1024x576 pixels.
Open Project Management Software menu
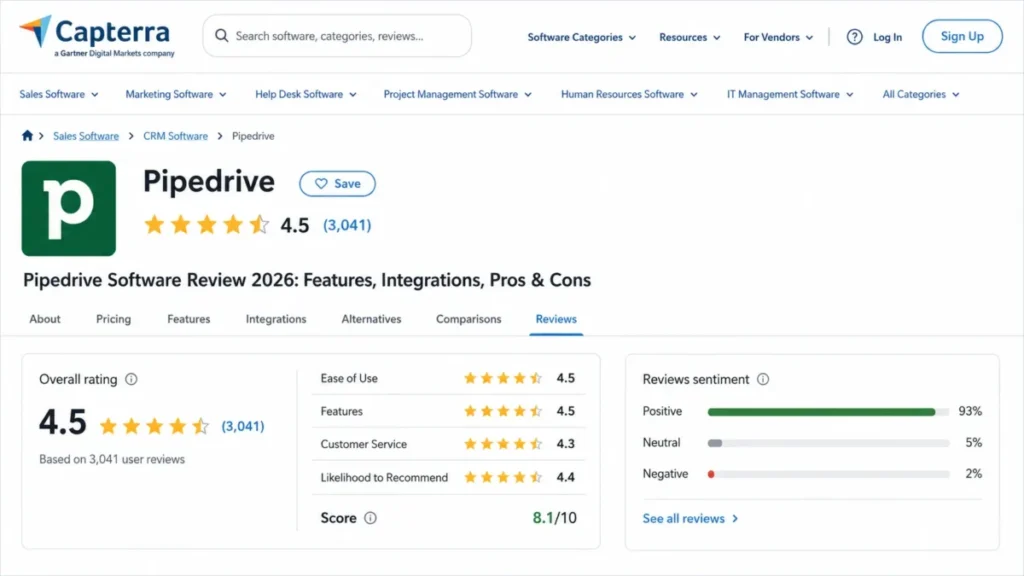457,94
